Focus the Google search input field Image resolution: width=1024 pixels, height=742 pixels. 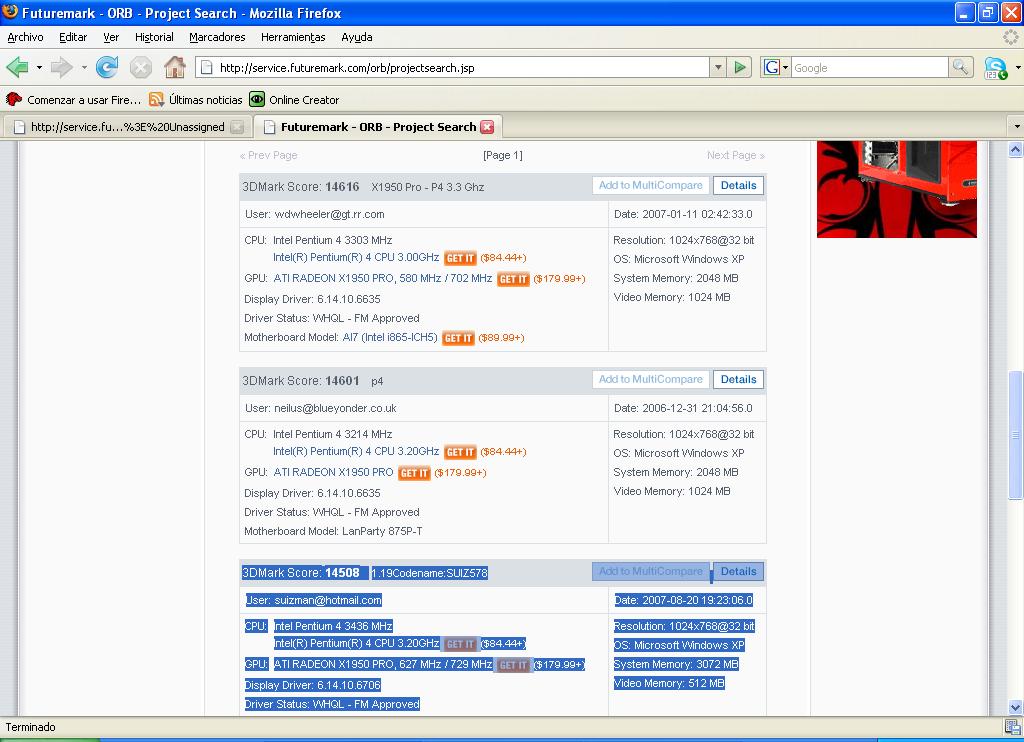click(868, 68)
